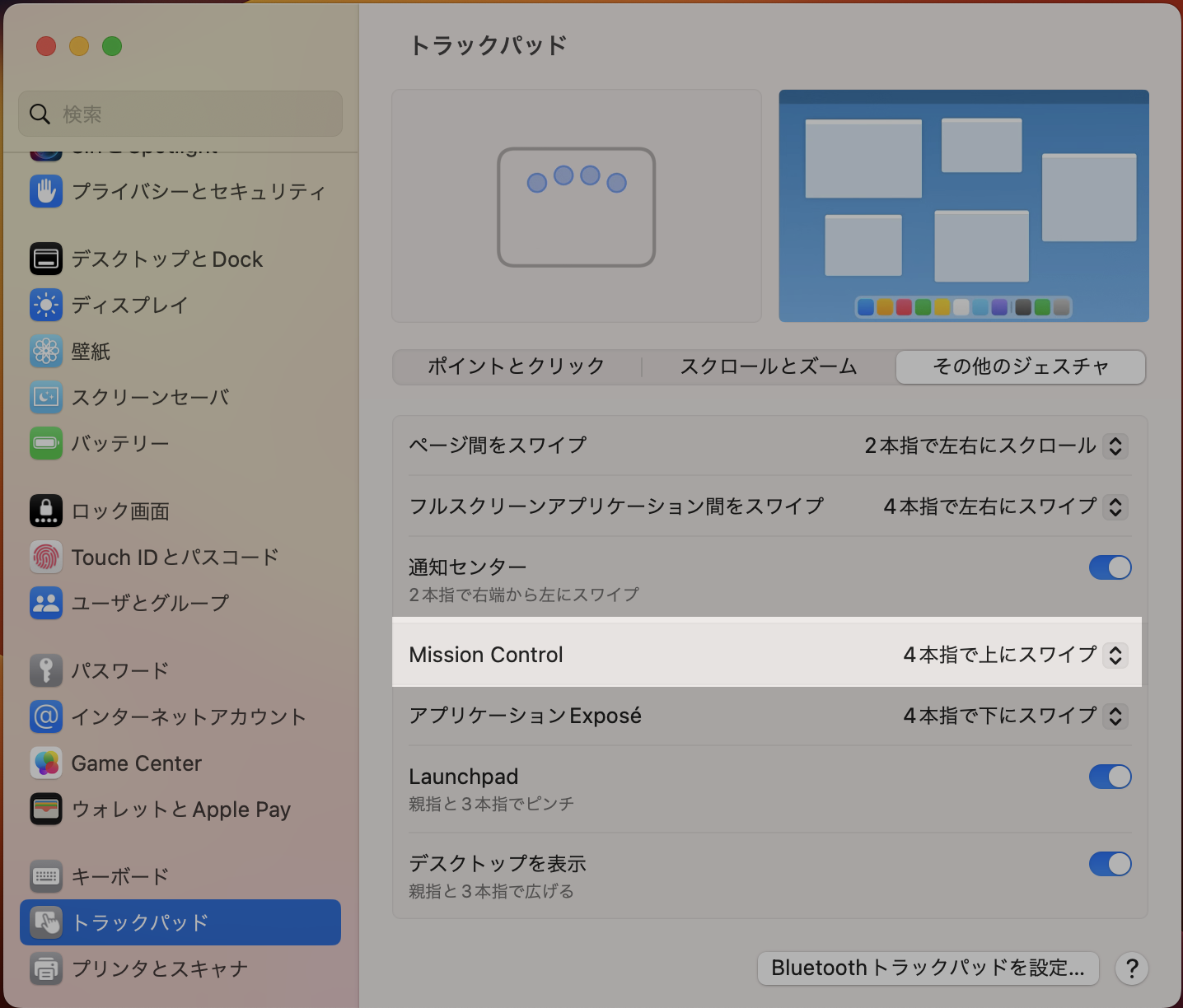Switch to the ポイントとクリック tab
Image resolution: width=1183 pixels, height=1008 pixels.
[x=517, y=366]
